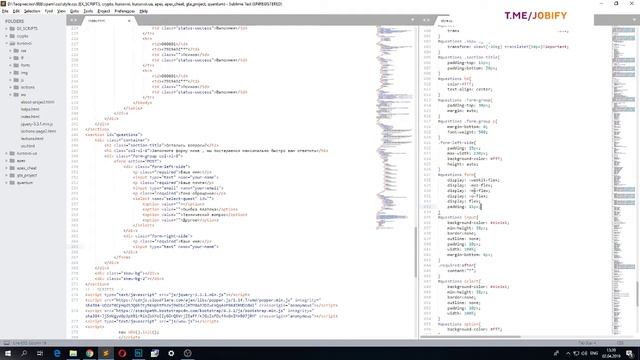
Task: Click the form action="POST" line
Action: click(138, 161)
